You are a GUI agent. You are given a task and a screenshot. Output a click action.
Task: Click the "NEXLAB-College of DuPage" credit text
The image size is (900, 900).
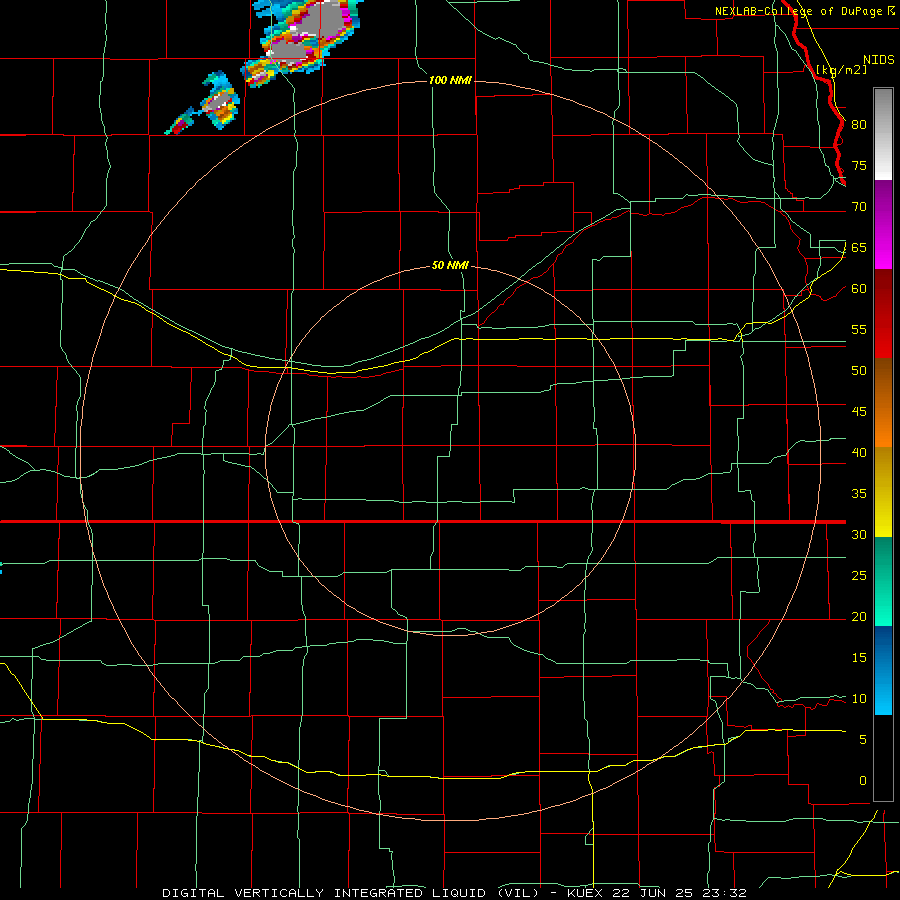(x=800, y=11)
